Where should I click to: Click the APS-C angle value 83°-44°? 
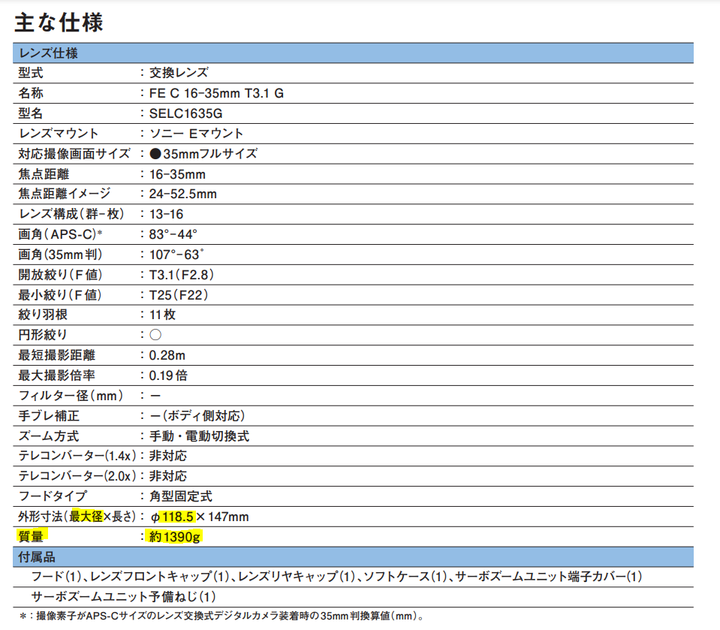[x=173, y=235]
